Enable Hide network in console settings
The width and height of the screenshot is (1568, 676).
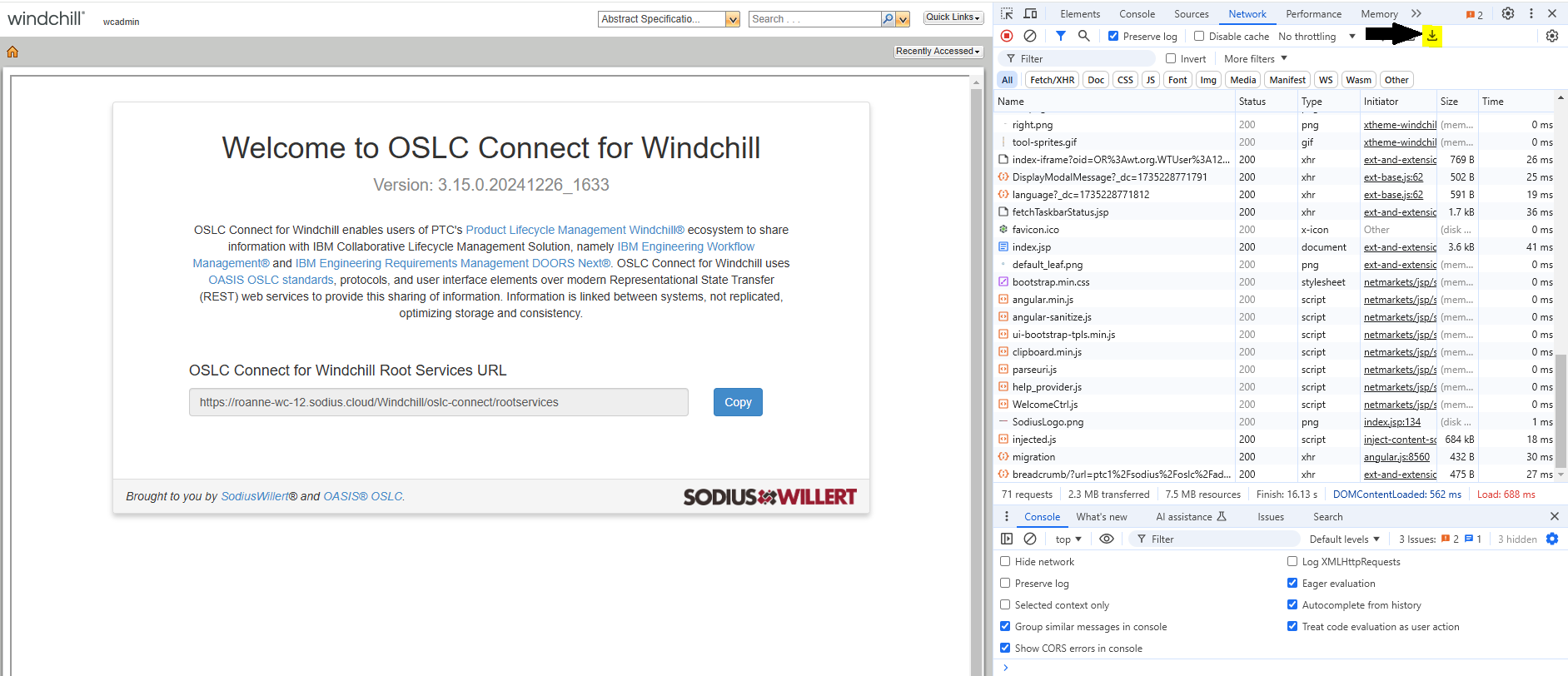tap(1005, 561)
